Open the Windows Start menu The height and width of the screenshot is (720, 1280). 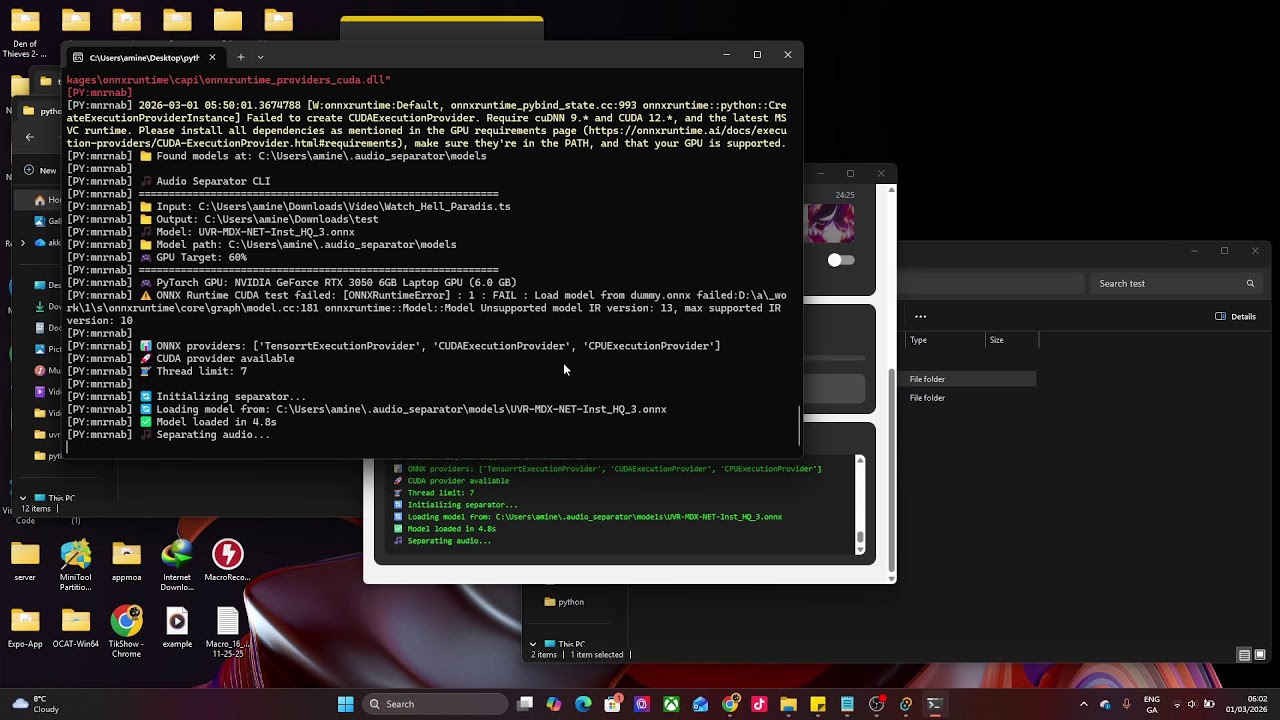[345, 704]
